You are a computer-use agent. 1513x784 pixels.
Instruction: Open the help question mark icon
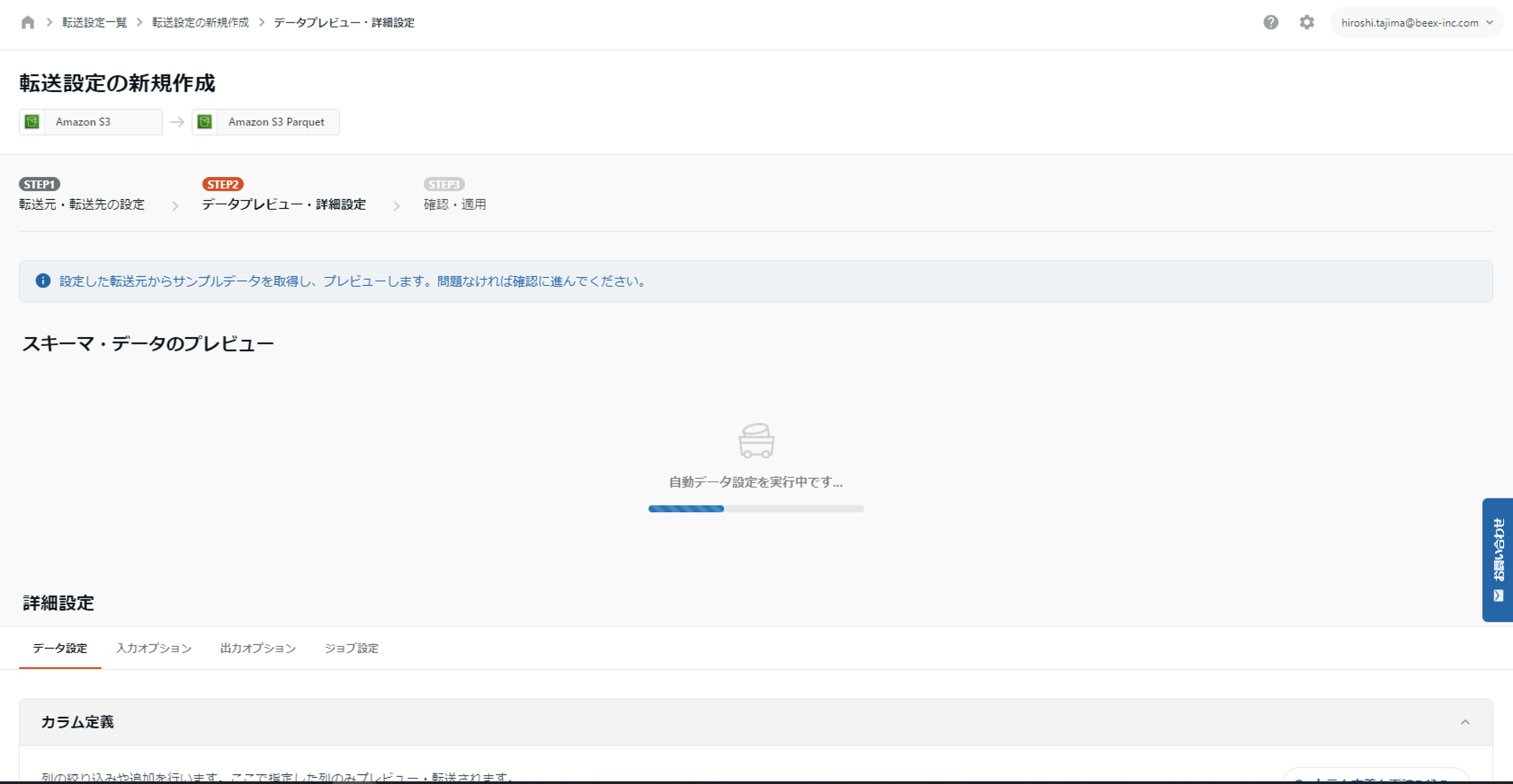[x=1270, y=22]
